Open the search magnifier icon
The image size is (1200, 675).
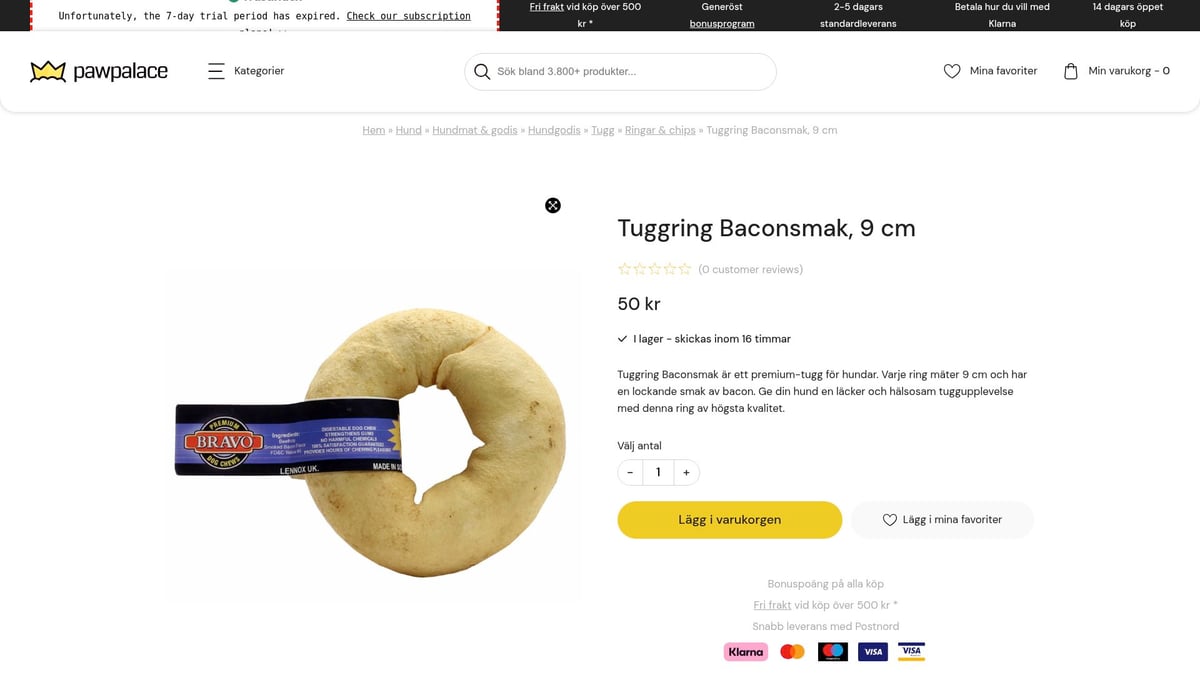[x=483, y=71]
